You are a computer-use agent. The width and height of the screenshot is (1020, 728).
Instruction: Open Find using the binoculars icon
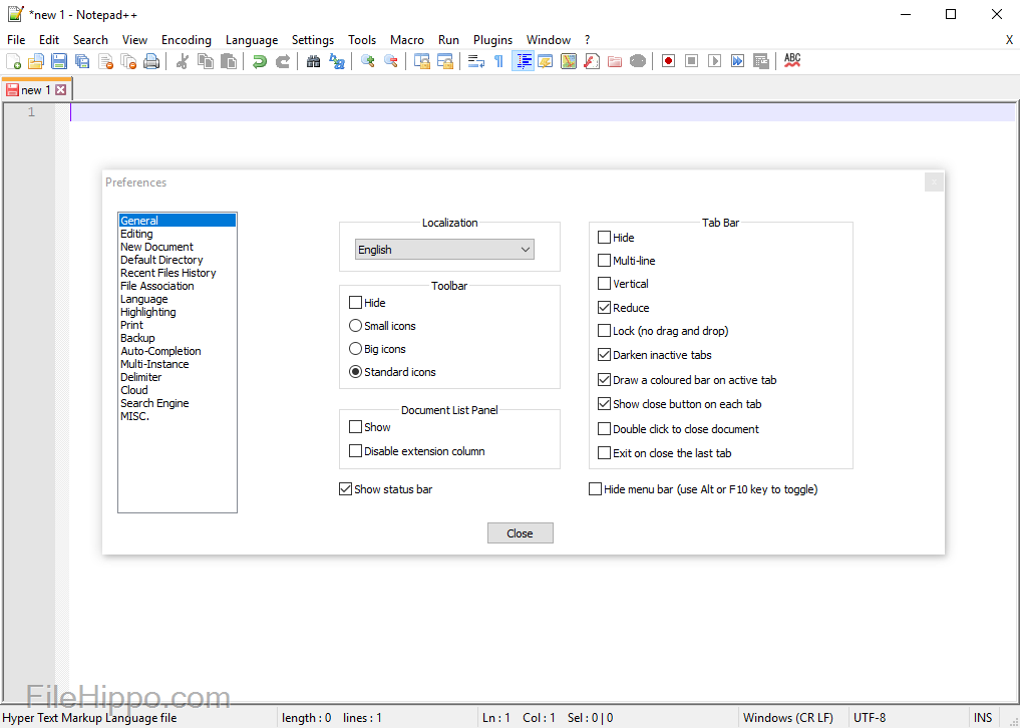[313, 61]
